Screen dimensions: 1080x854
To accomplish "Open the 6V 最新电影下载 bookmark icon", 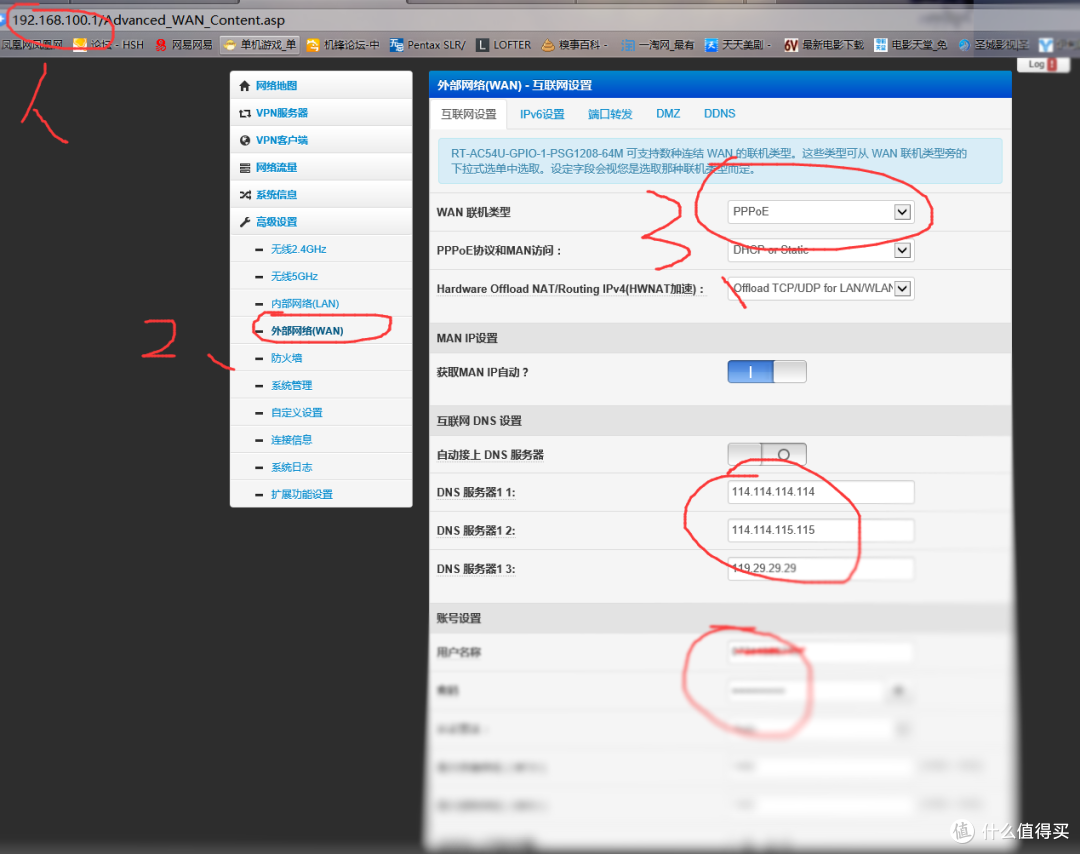I will pyautogui.click(x=791, y=45).
